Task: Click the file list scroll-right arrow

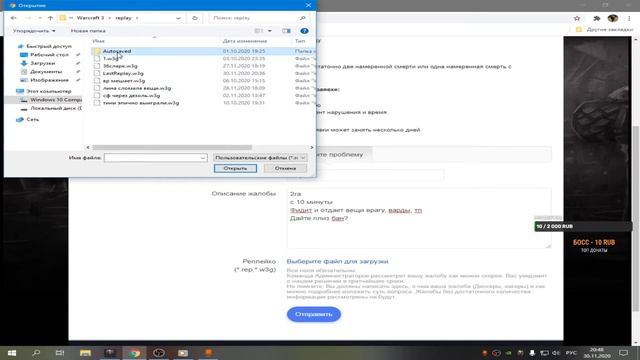Action: [312, 147]
